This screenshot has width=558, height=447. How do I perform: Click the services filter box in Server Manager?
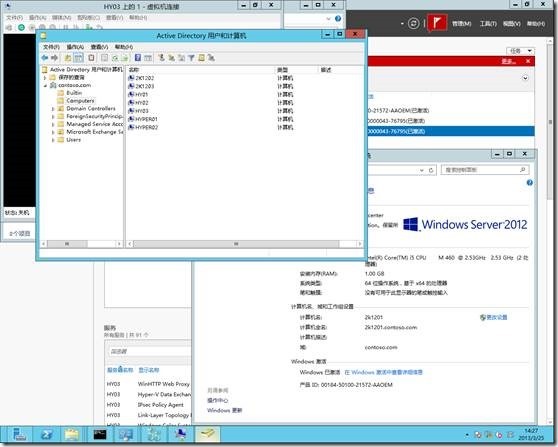pos(149,351)
